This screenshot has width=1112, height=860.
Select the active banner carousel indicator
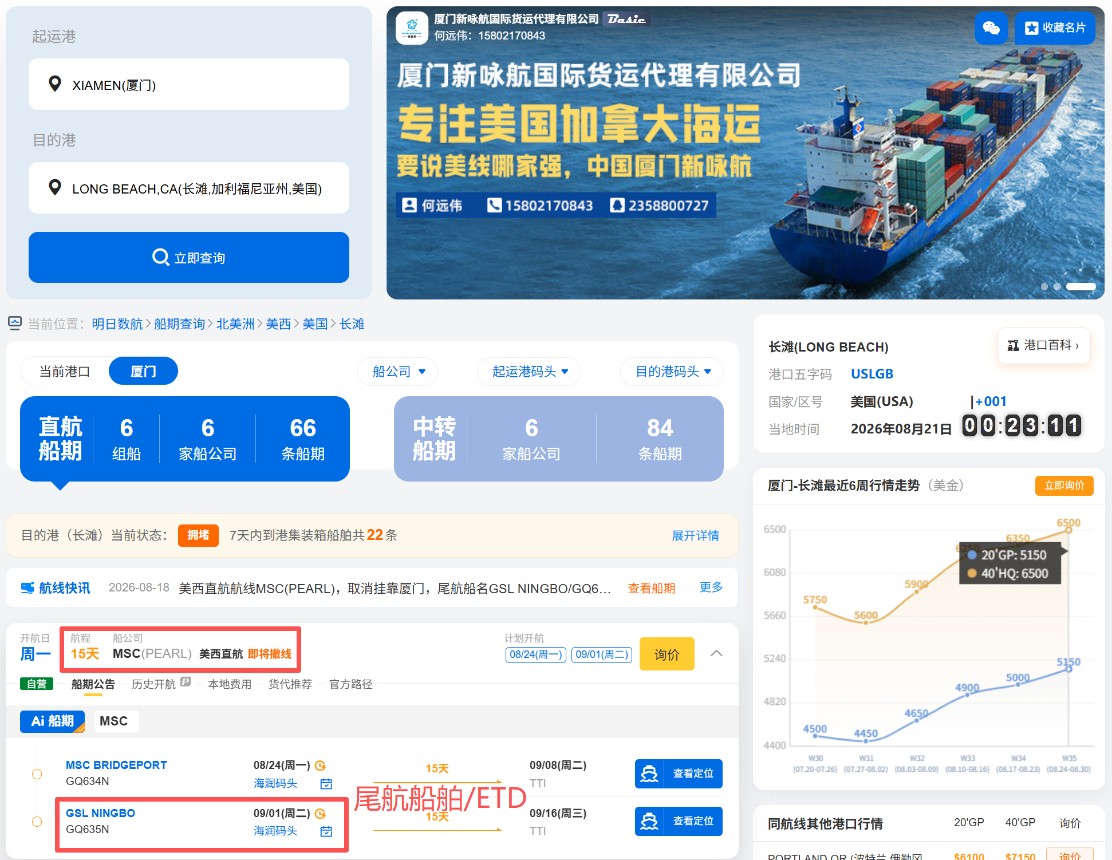tap(1081, 286)
